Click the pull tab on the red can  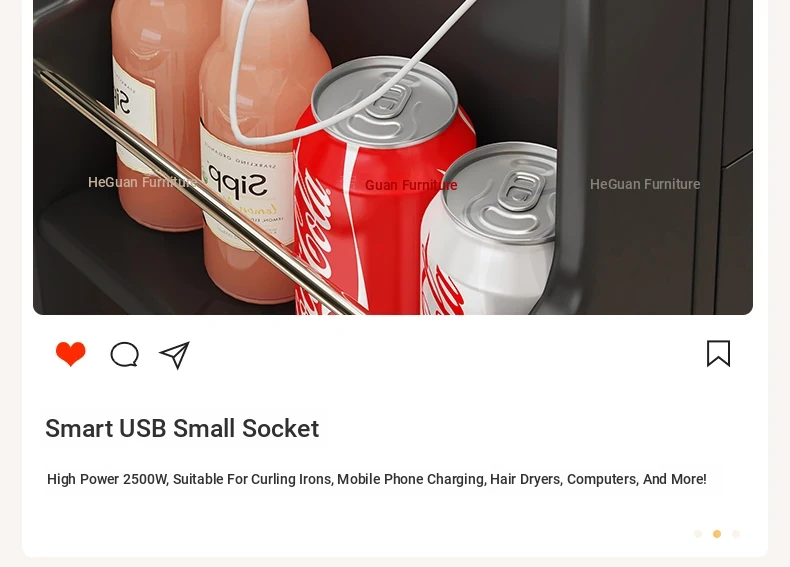tap(390, 101)
